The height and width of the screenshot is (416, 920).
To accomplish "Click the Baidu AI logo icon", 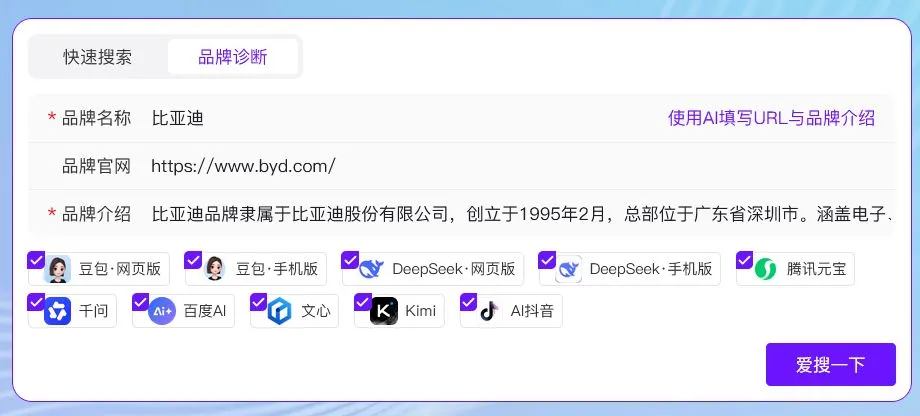I will [x=162, y=311].
